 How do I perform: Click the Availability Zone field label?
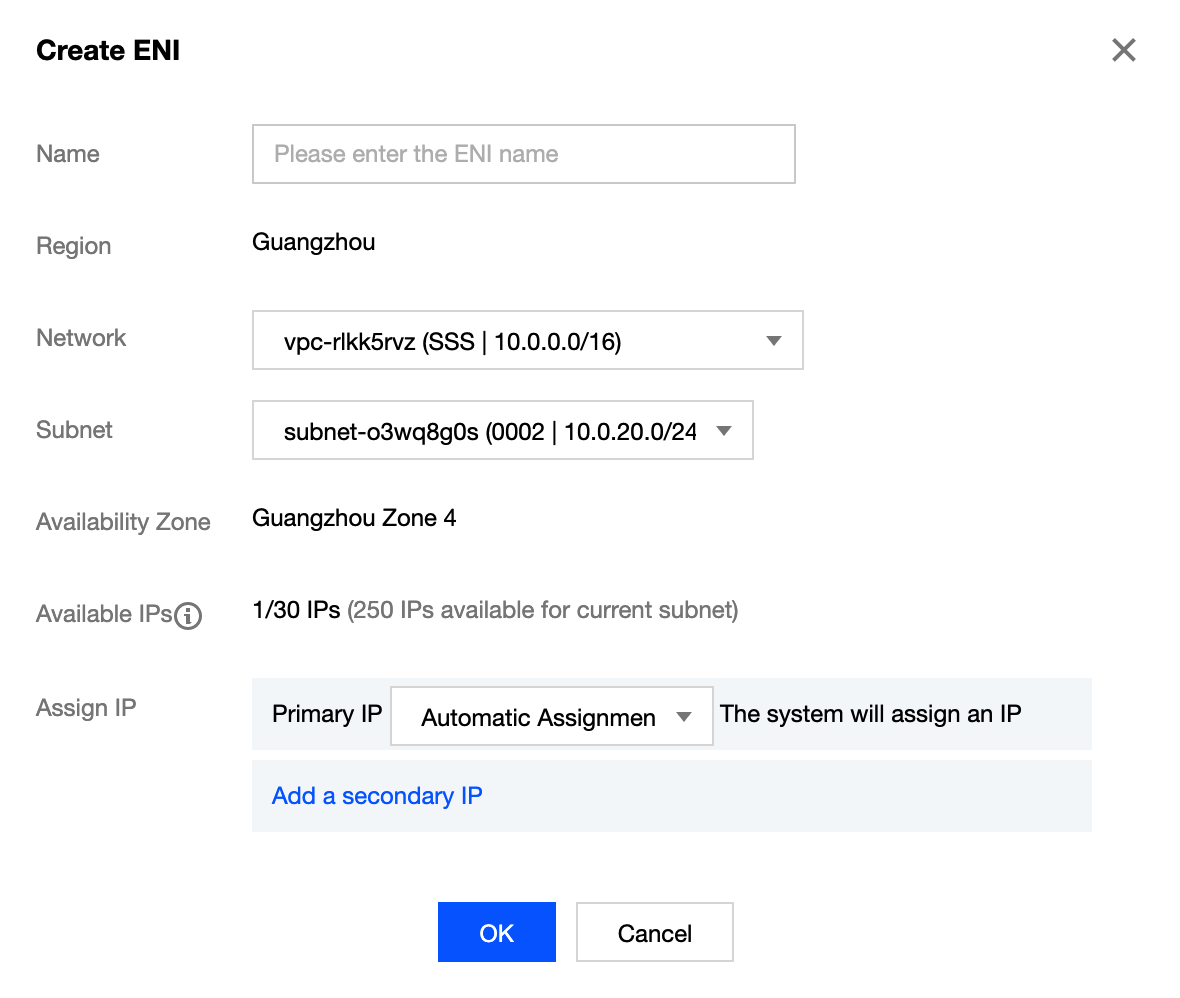pos(123,522)
